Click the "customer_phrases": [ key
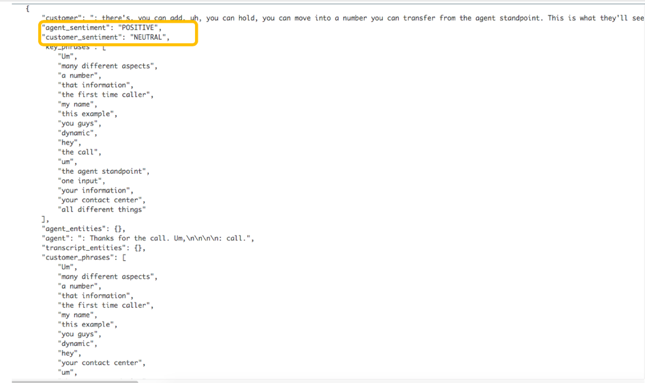The height and width of the screenshot is (383, 645). pos(84,258)
